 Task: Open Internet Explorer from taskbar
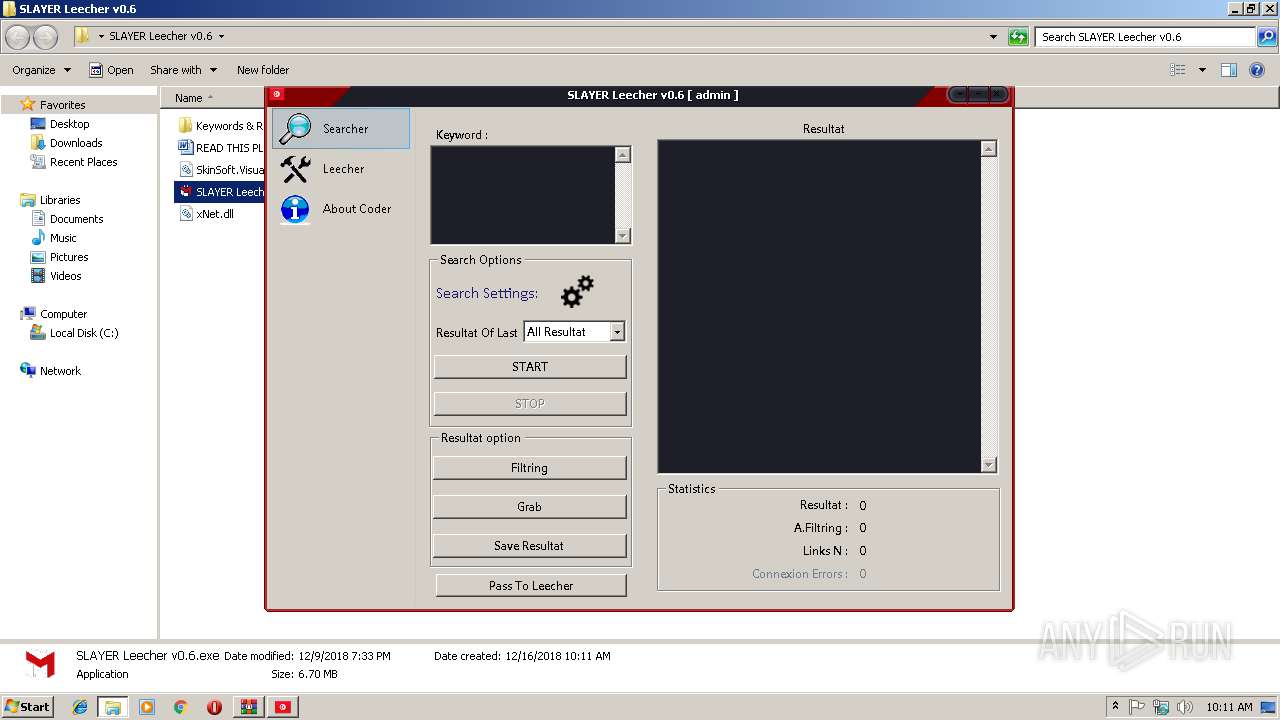(80, 707)
